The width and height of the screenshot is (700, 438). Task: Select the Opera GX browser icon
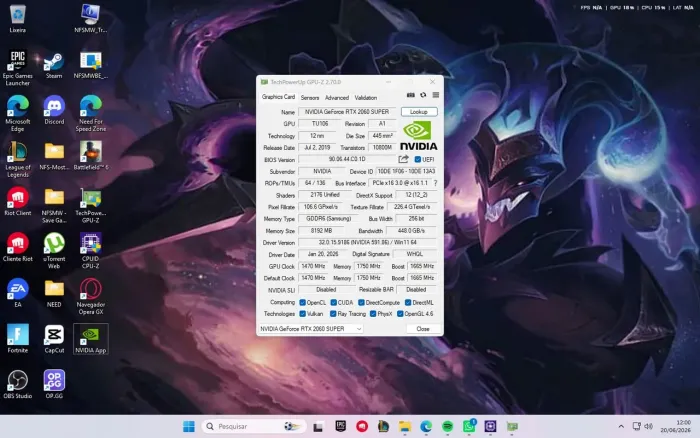click(91, 296)
